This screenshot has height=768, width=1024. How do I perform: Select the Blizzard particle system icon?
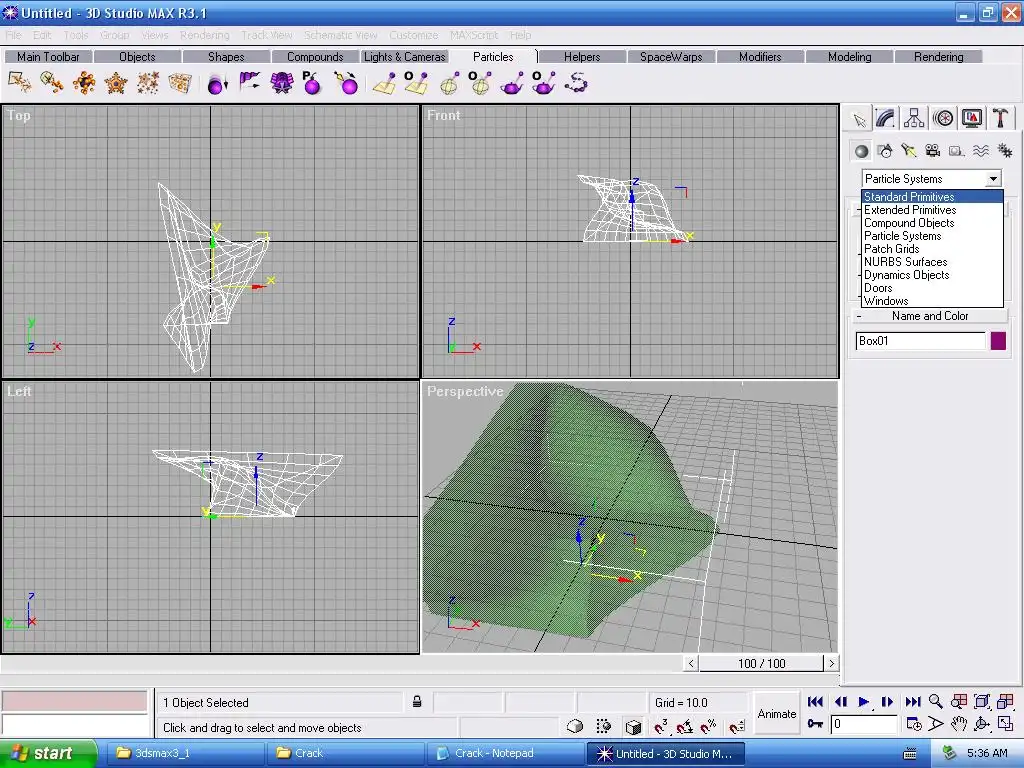coord(84,83)
